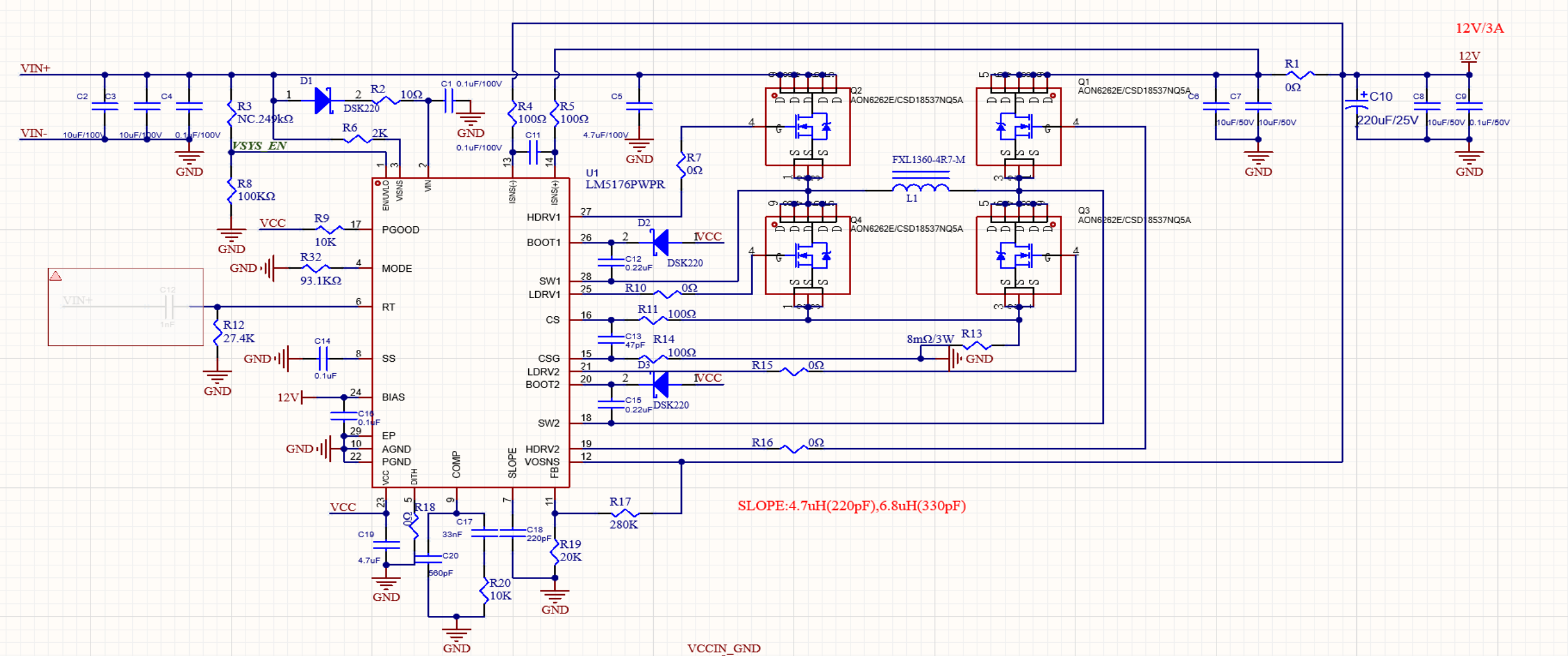Click the red 12V/3A text annotation
The width and height of the screenshot is (1568, 656).
tap(1479, 29)
